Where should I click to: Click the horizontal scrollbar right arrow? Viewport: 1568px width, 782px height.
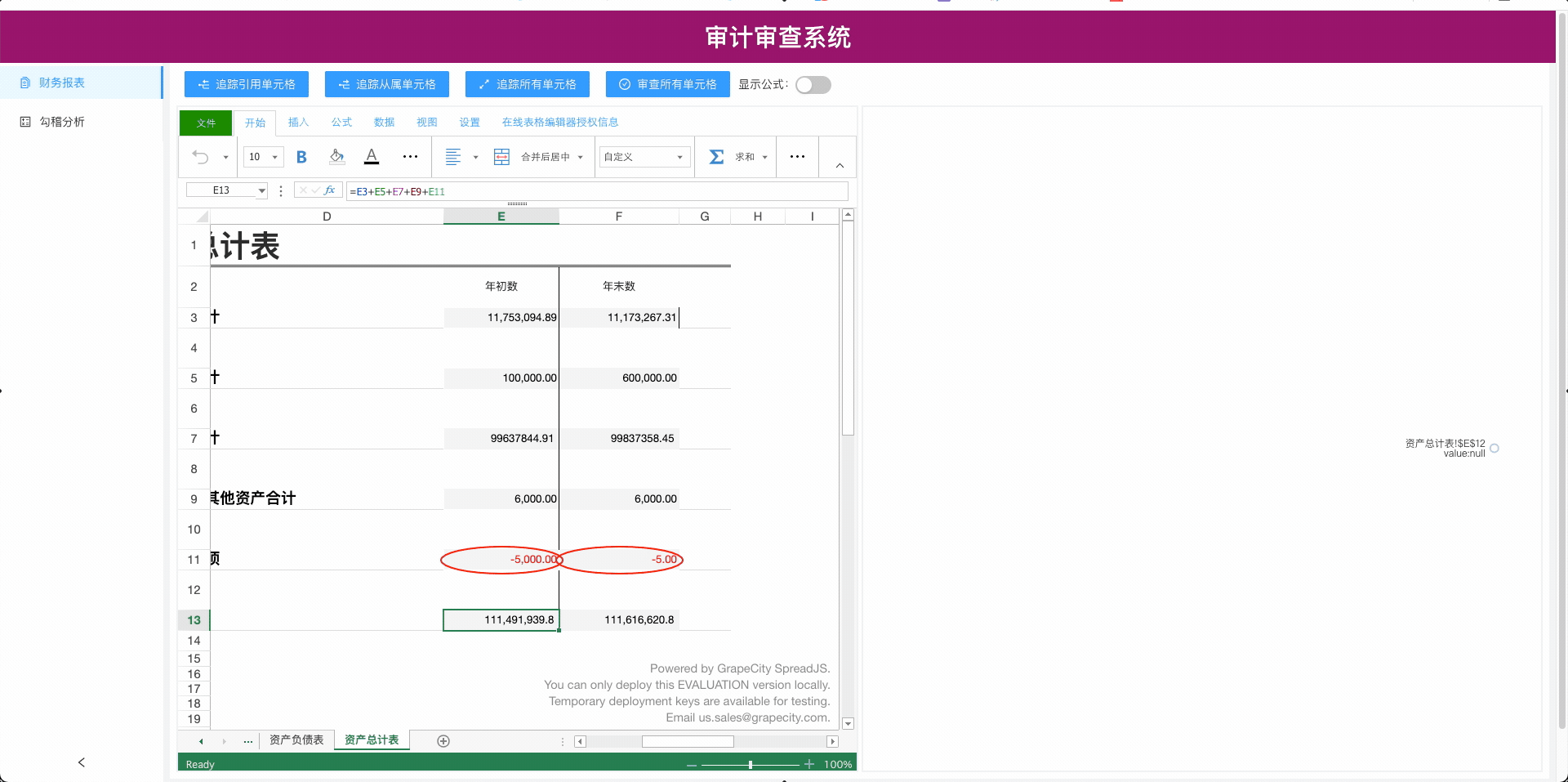[832, 741]
